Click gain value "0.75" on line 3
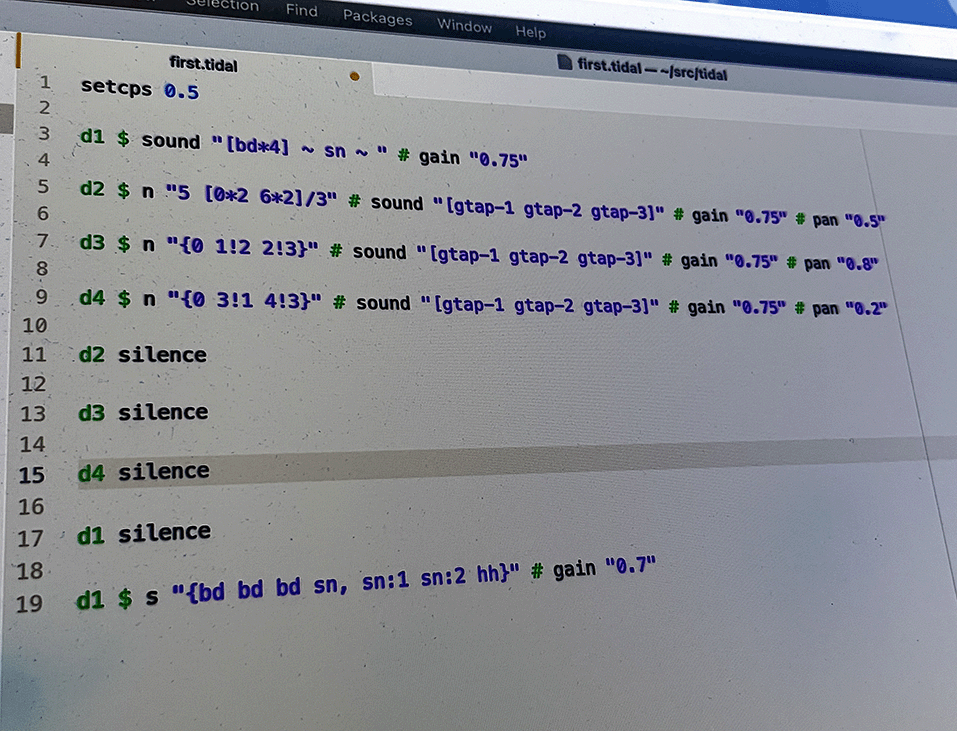 coord(498,160)
